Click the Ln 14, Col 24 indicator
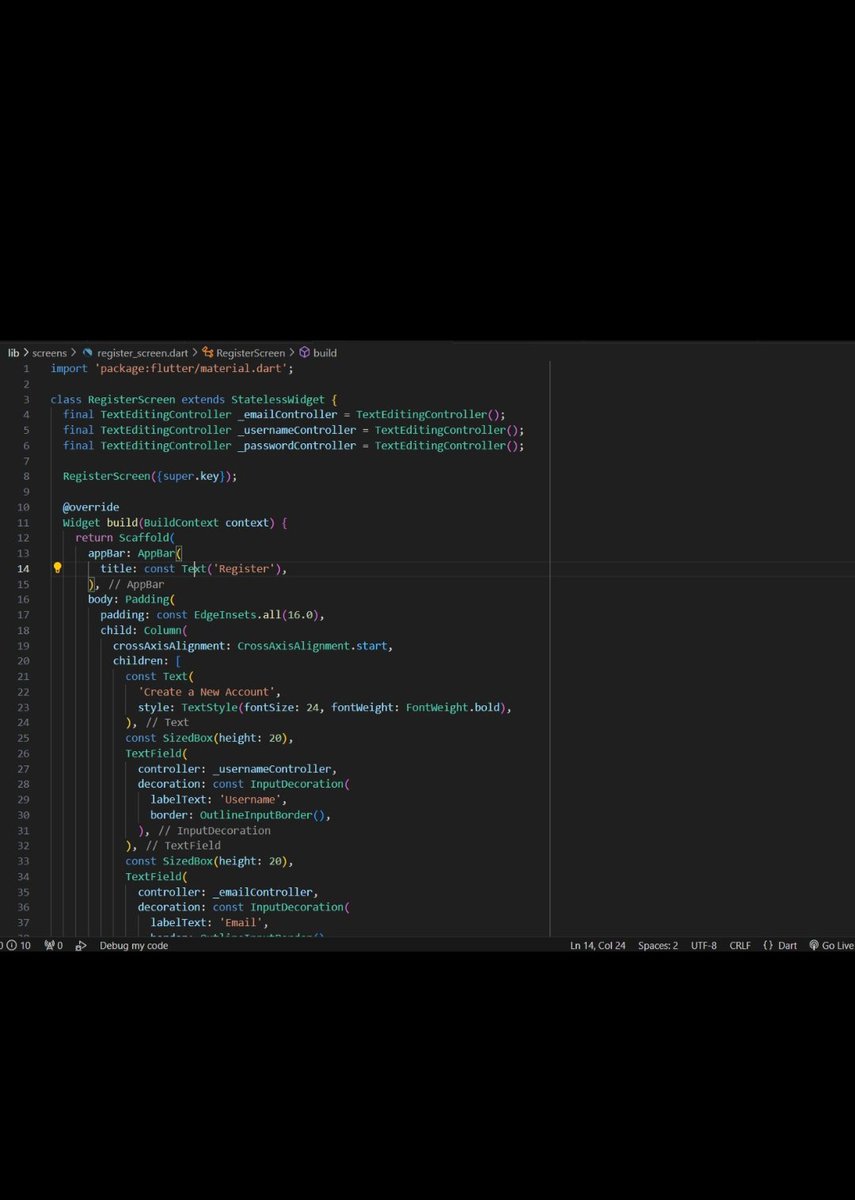855x1200 pixels. pyautogui.click(x=598, y=945)
